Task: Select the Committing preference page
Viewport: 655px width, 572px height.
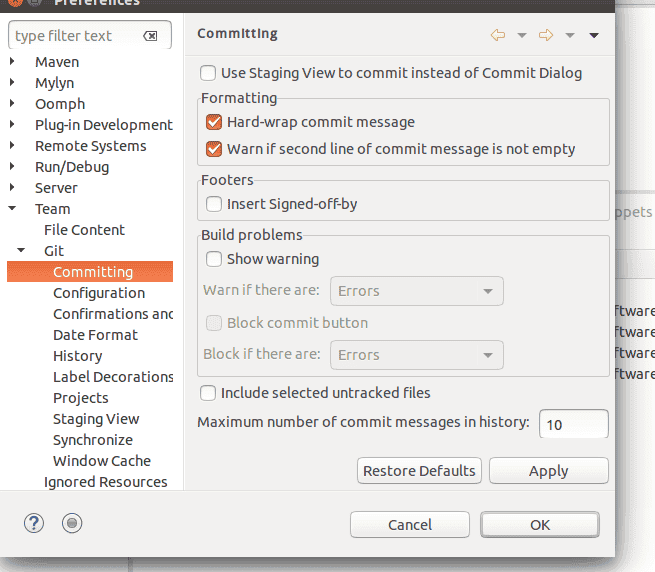Action: 90,272
